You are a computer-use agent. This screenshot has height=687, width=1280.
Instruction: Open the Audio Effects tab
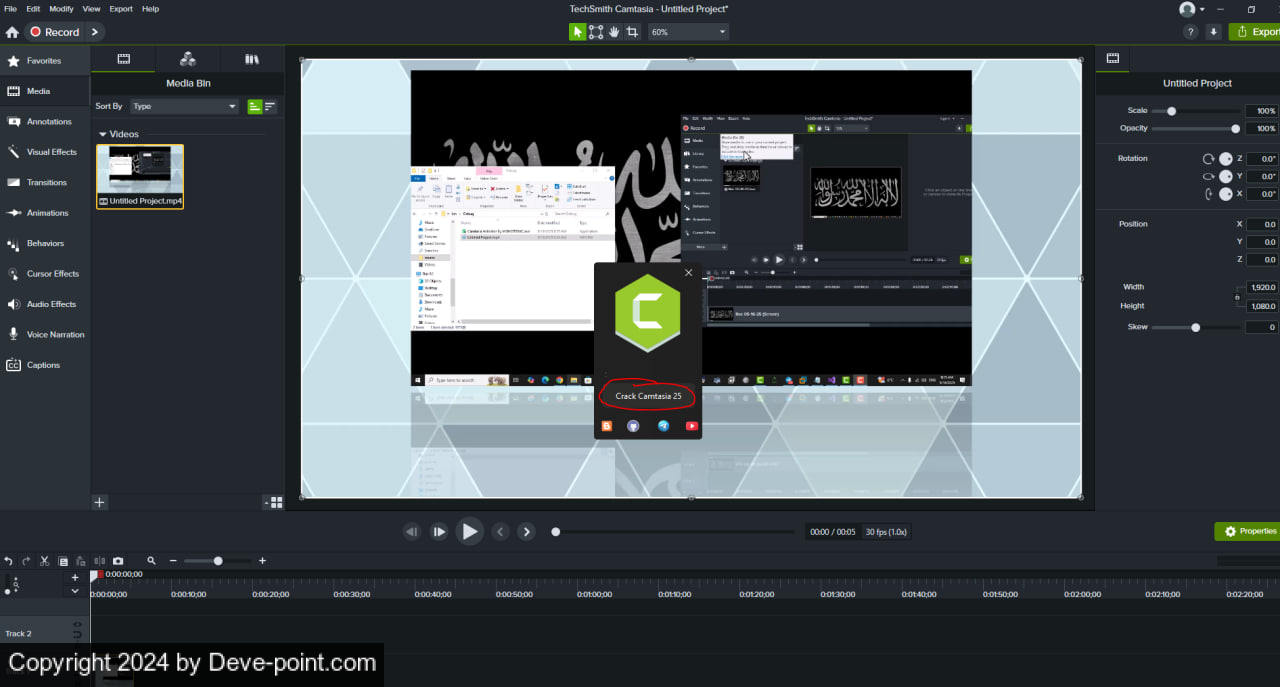(x=45, y=304)
